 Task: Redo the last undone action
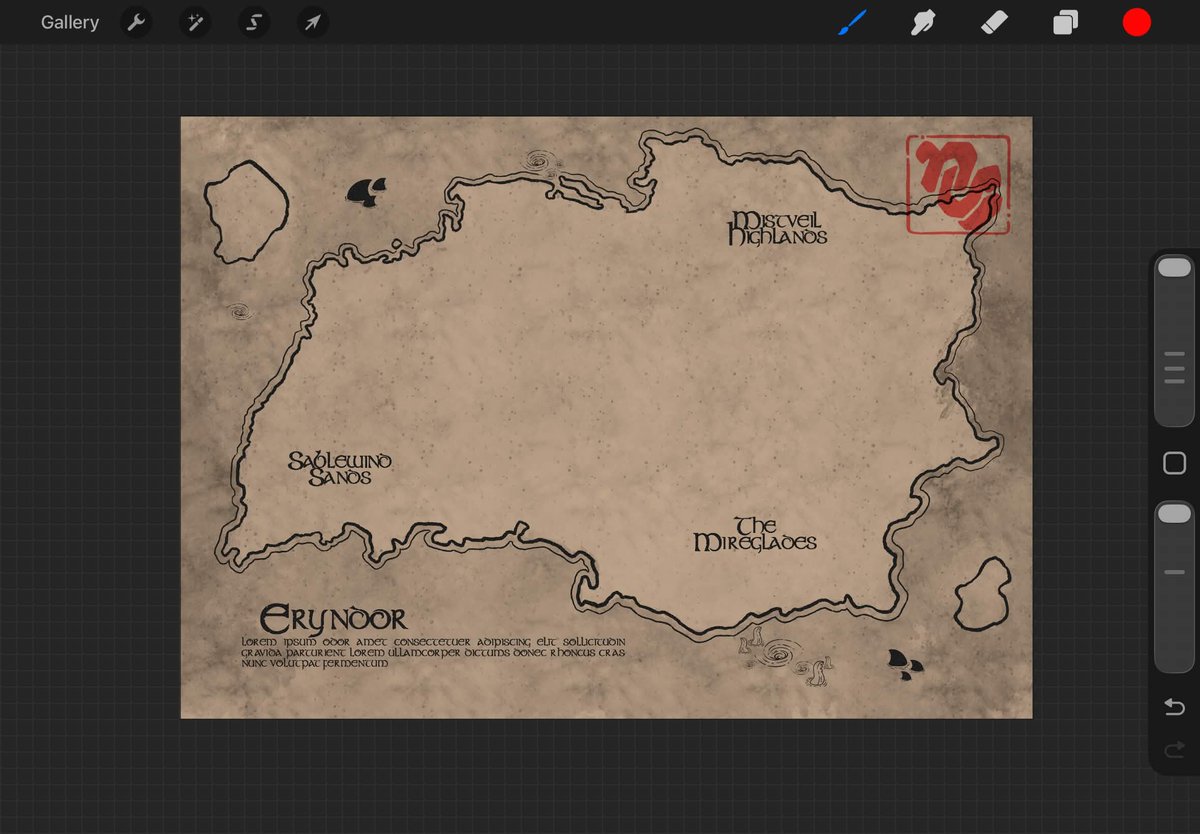(x=1174, y=749)
